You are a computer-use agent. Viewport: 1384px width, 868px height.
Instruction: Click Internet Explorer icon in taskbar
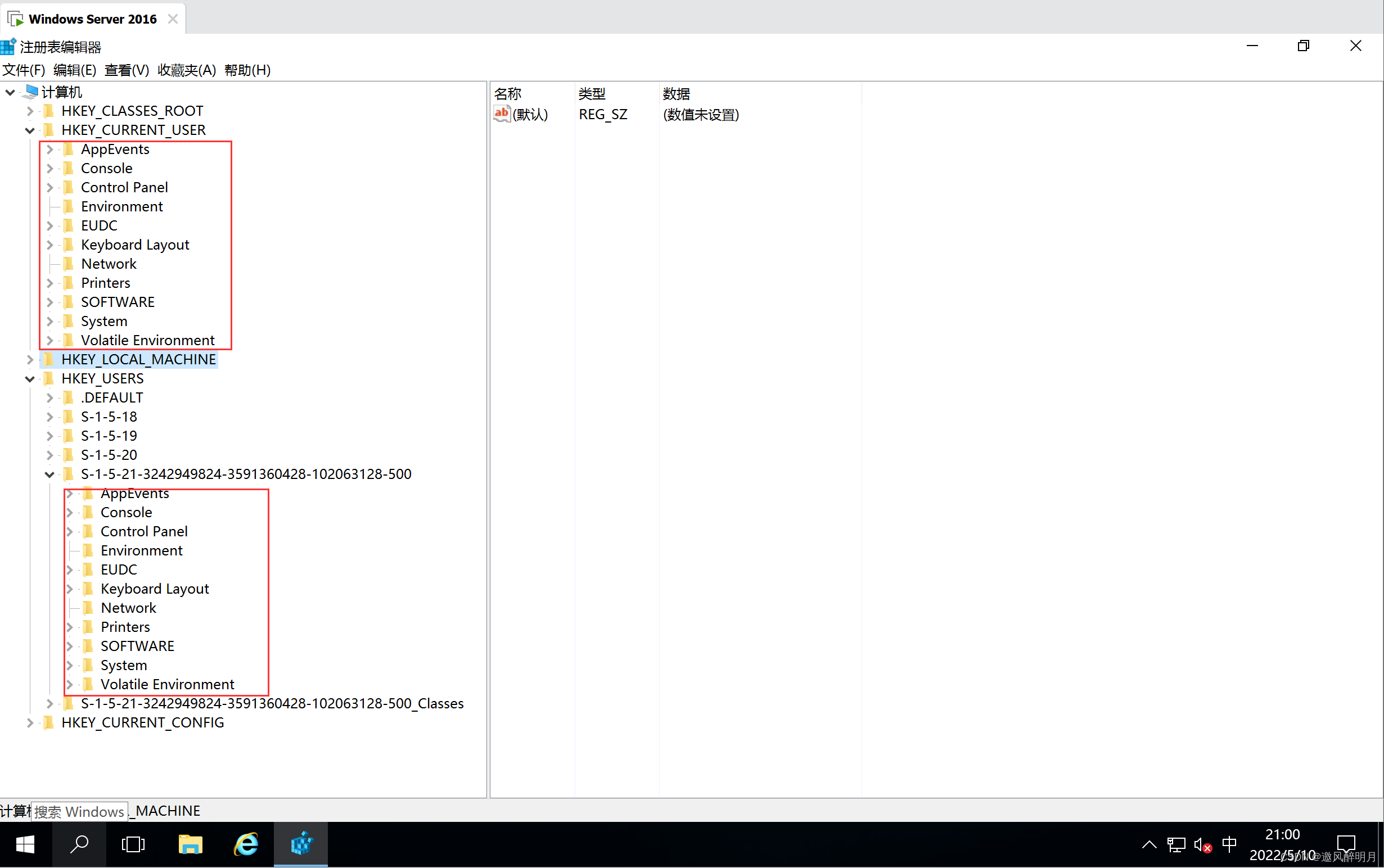pyautogui.click(x=245, y=844)
